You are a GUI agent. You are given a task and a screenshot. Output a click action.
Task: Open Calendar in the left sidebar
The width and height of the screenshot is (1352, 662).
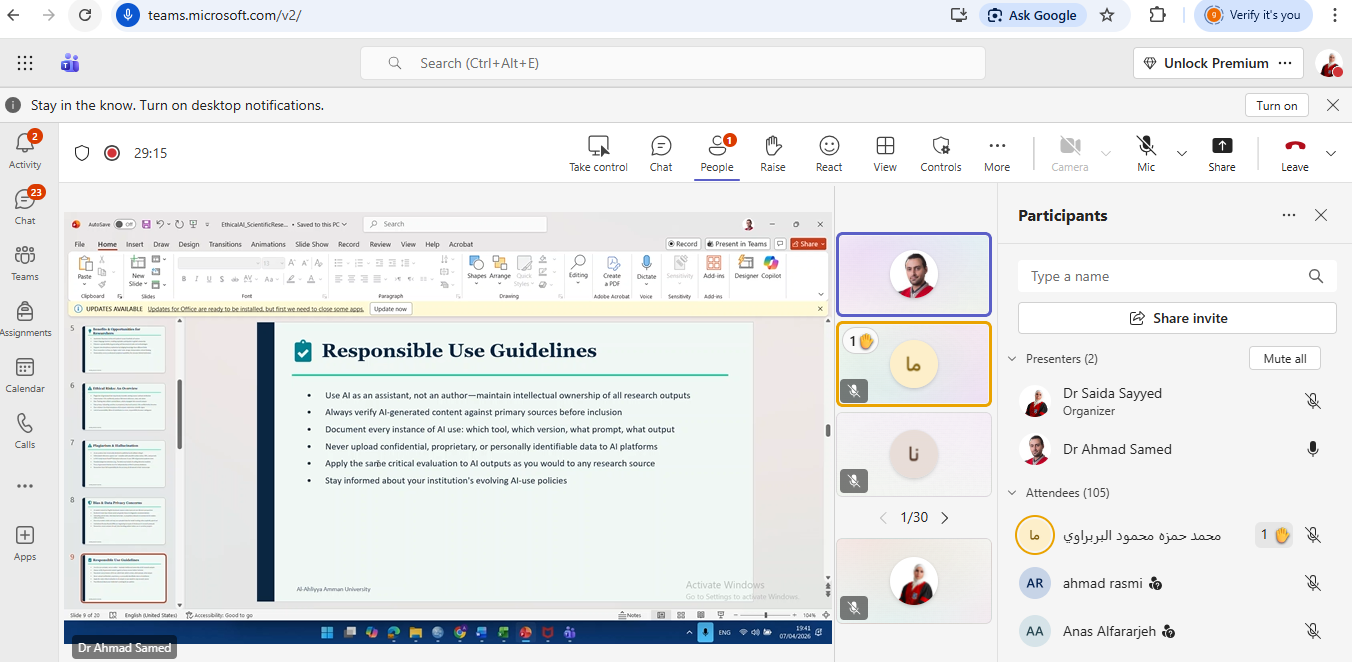click(25, 375)
